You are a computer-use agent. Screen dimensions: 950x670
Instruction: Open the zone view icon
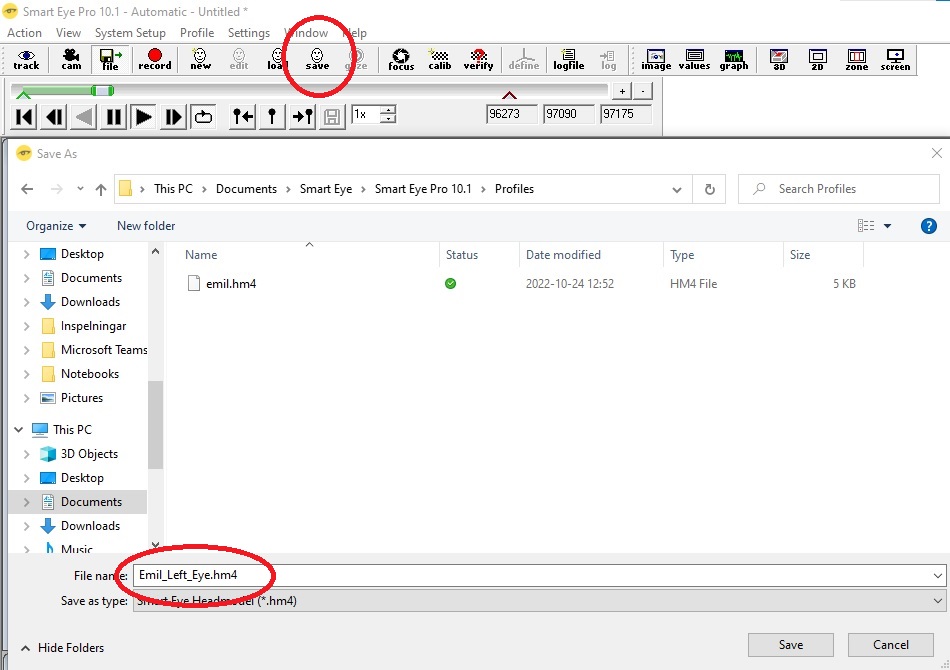[857, 59]
